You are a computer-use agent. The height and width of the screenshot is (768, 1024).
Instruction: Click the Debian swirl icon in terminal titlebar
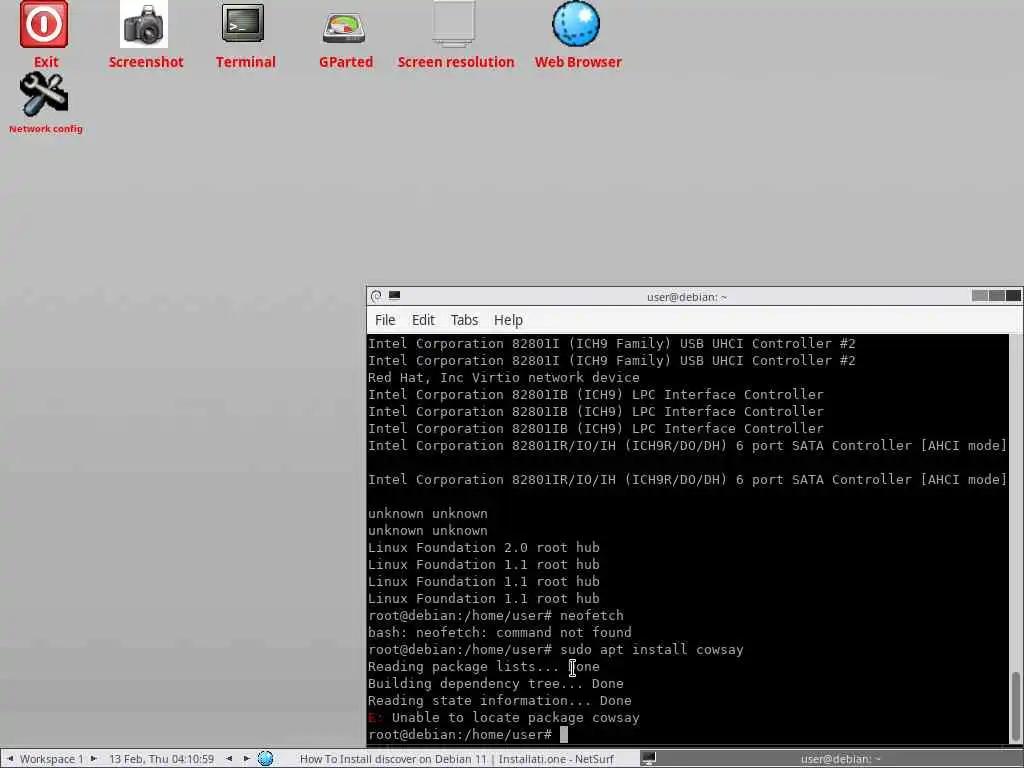point(376,296)
